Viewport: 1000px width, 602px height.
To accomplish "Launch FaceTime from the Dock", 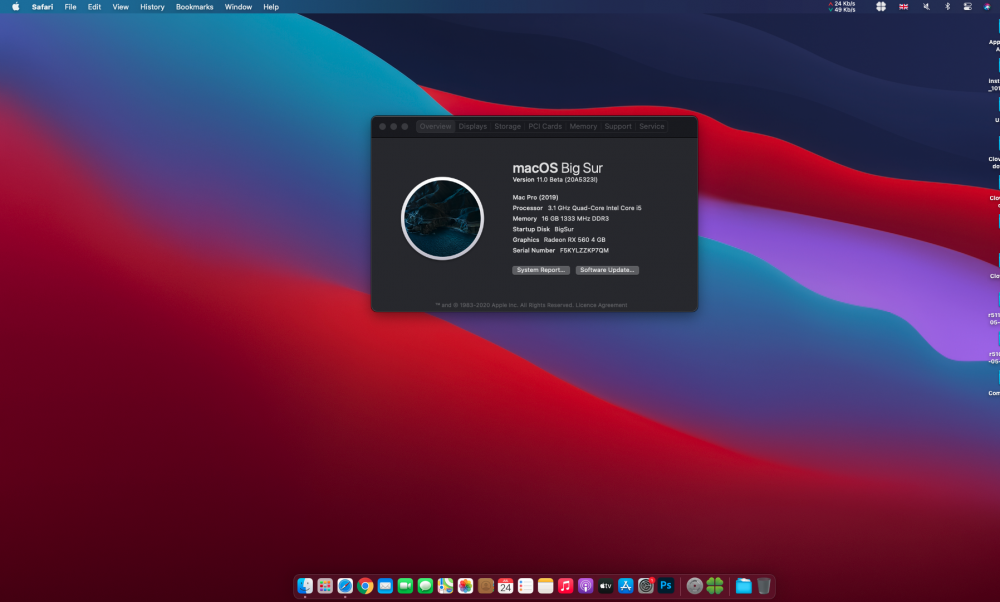I will click(x=405, y=585).
